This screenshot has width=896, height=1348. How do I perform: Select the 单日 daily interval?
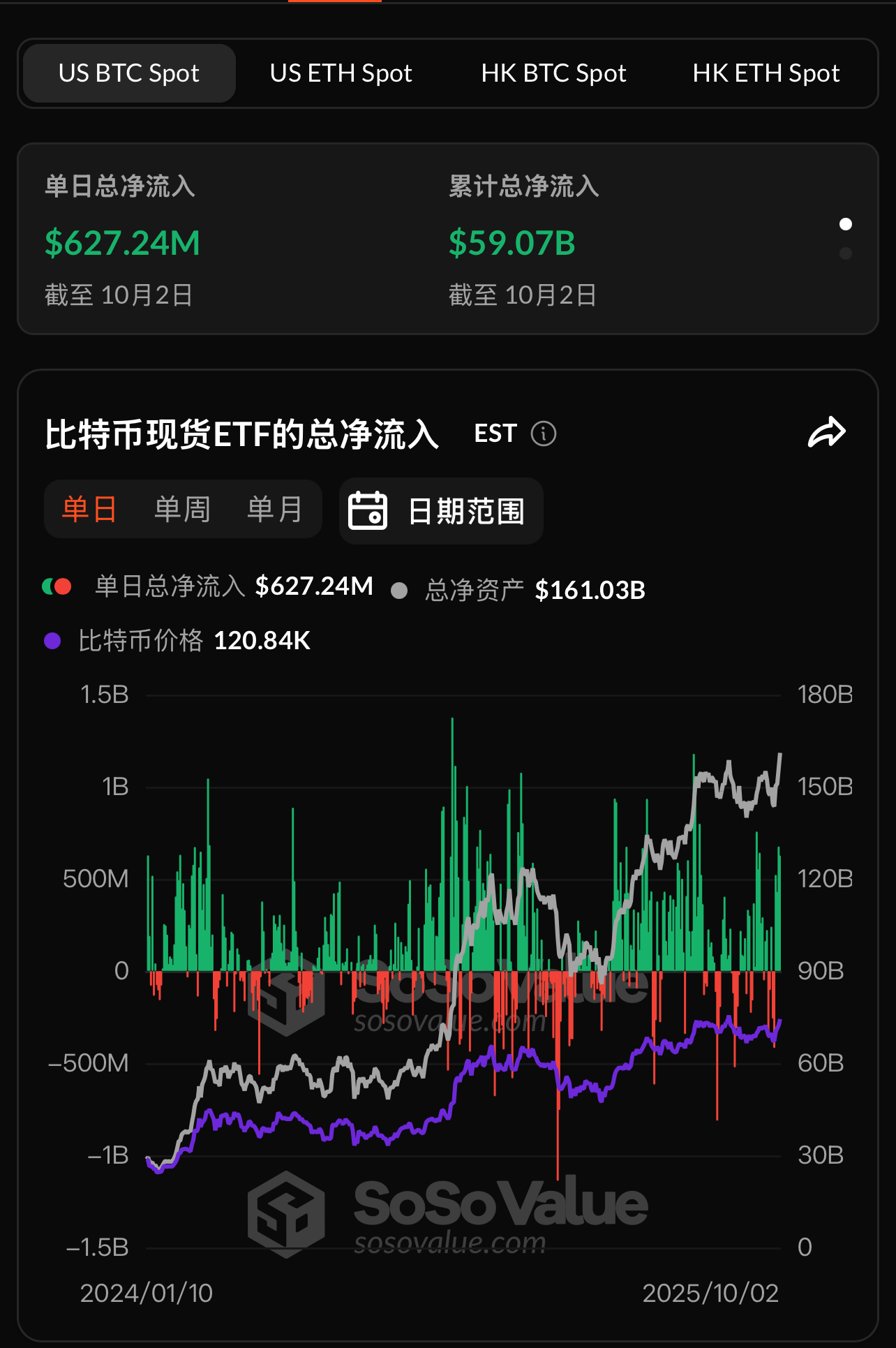89,510
